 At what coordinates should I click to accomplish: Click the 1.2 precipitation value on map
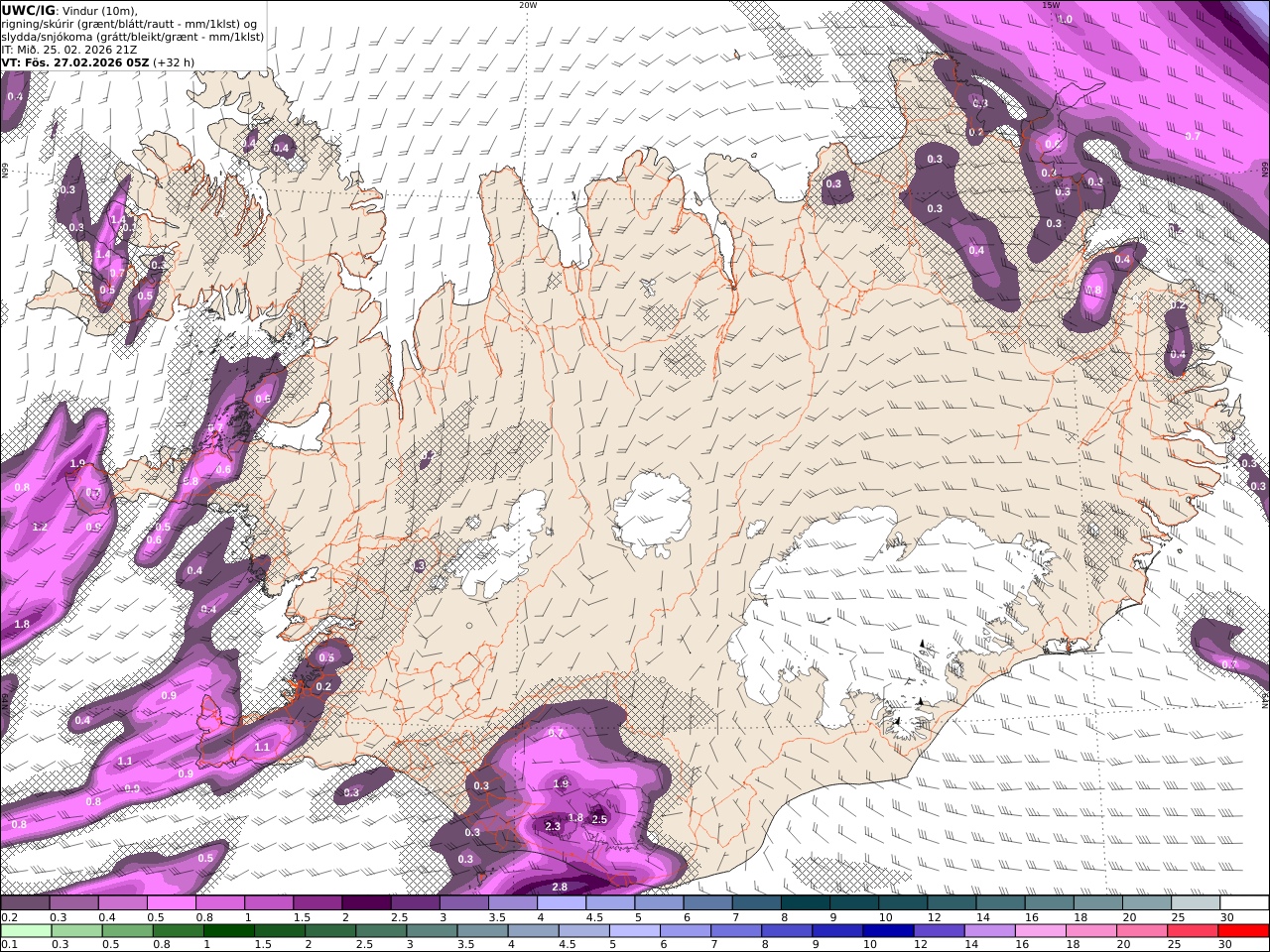pos(40,527)
